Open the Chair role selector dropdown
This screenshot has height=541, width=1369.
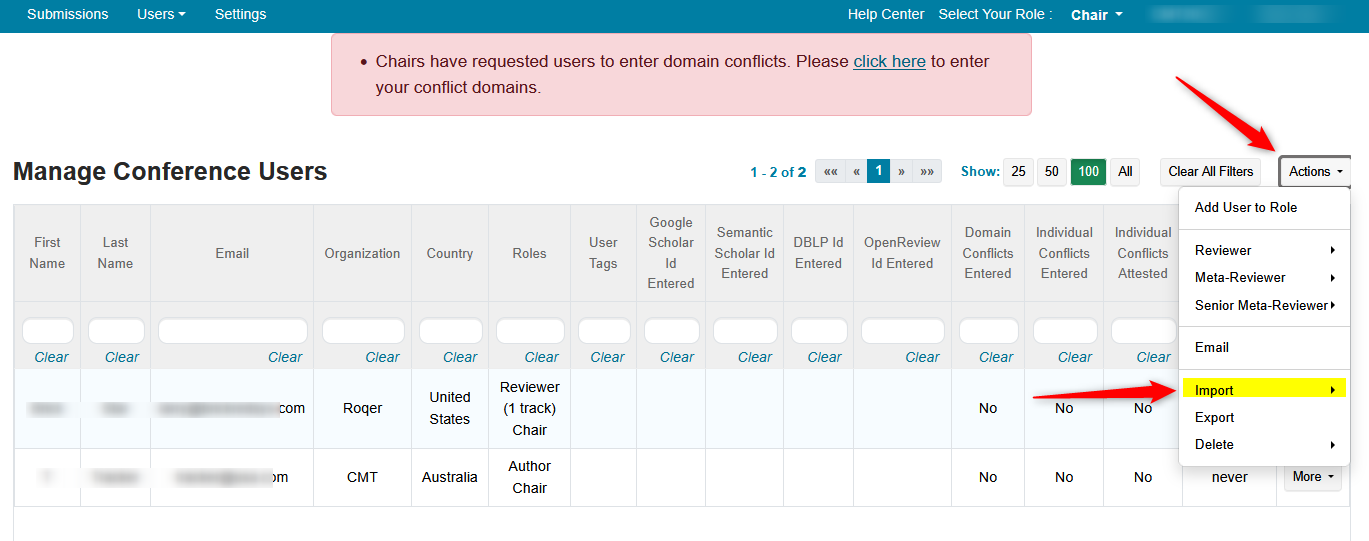pos(1097,15)
